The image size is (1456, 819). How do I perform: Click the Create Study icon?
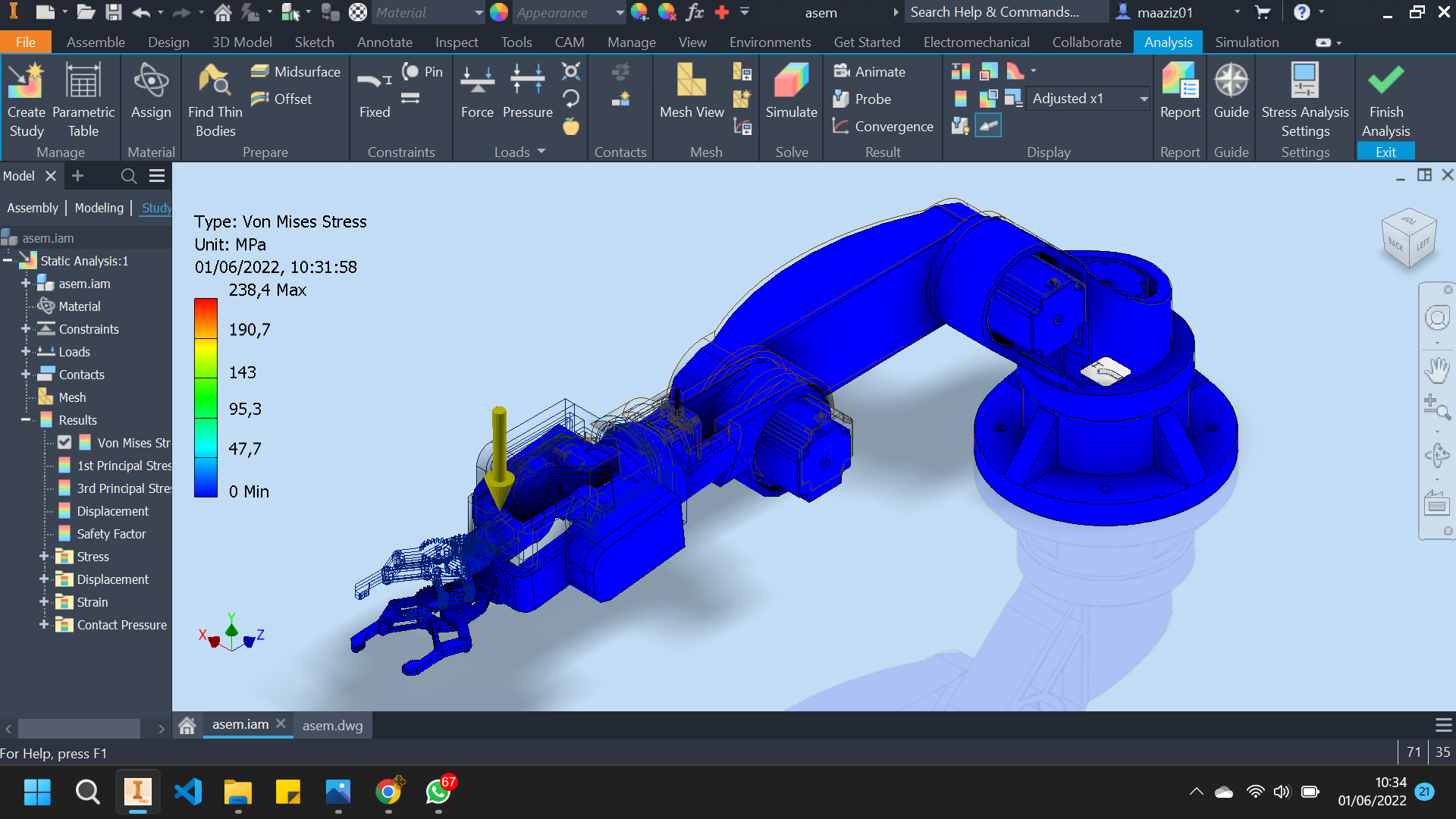point(27,100)
